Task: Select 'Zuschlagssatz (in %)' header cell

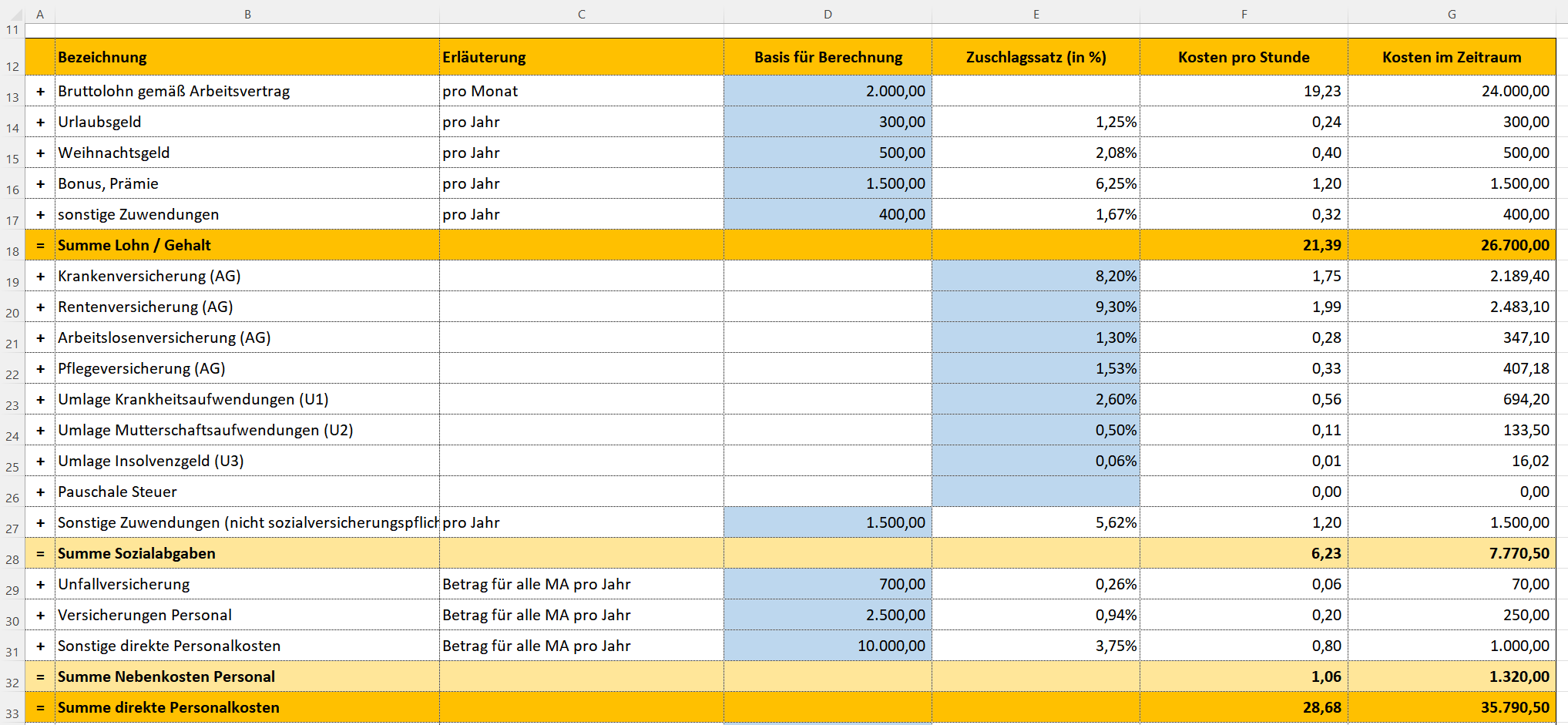Action: coord(1036,57)
